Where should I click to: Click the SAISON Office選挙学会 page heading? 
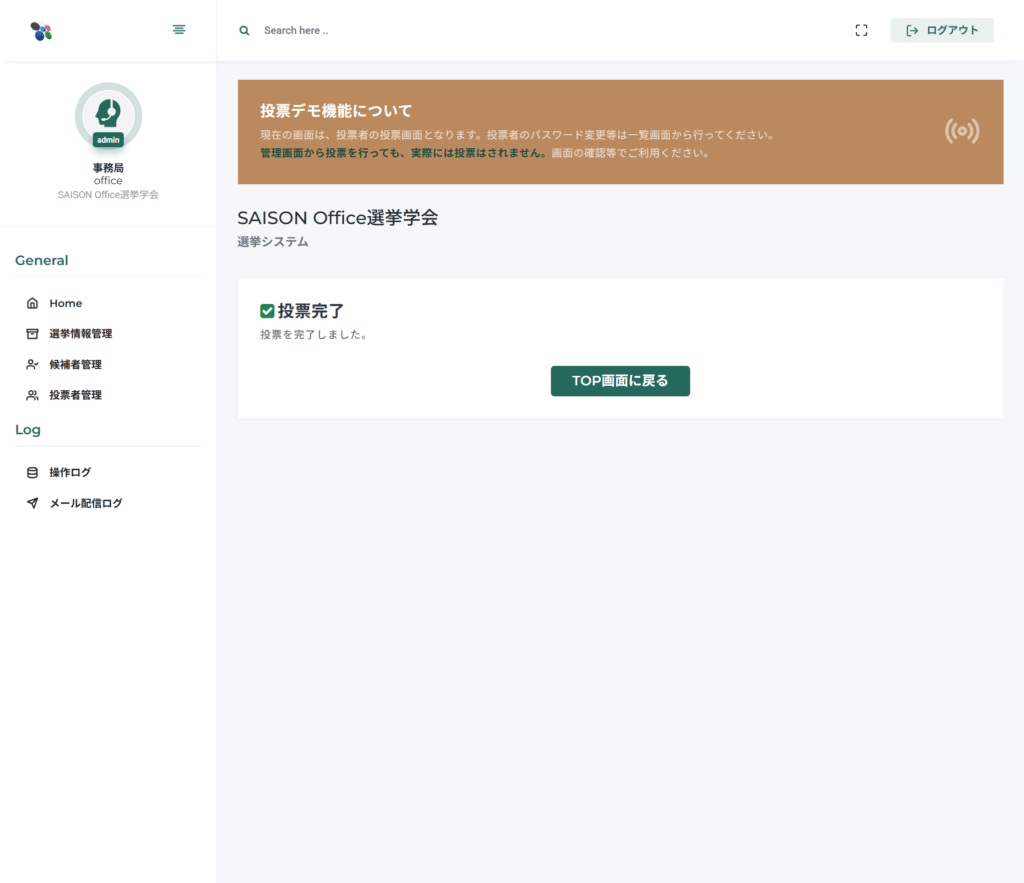[x=338, y=217]
